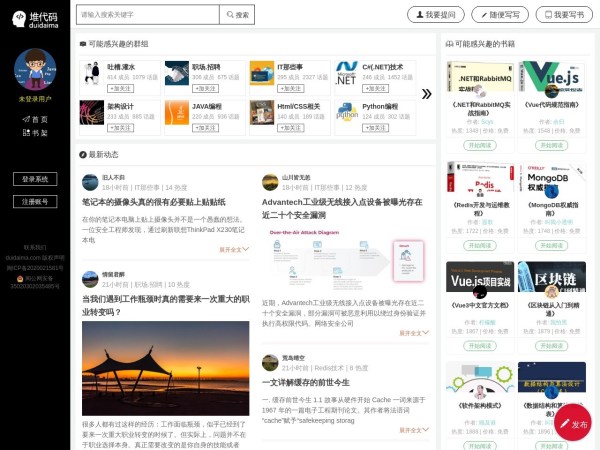Follow the 吐槽.灌水 group with +加关注
This screenshot has width=600, height=450.
point(120,88)
